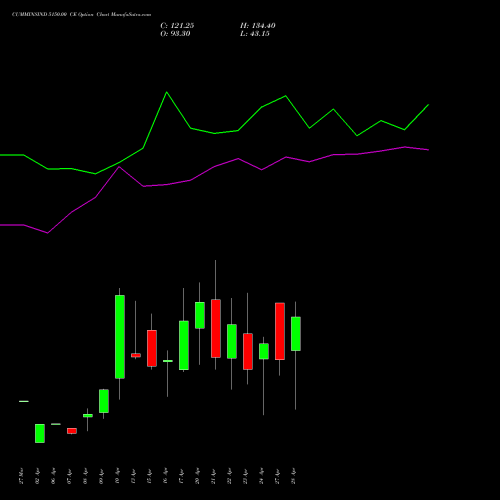Click the 23 Apr date label
This screenshot has width=500, height=500.
[x=245, y=476]
